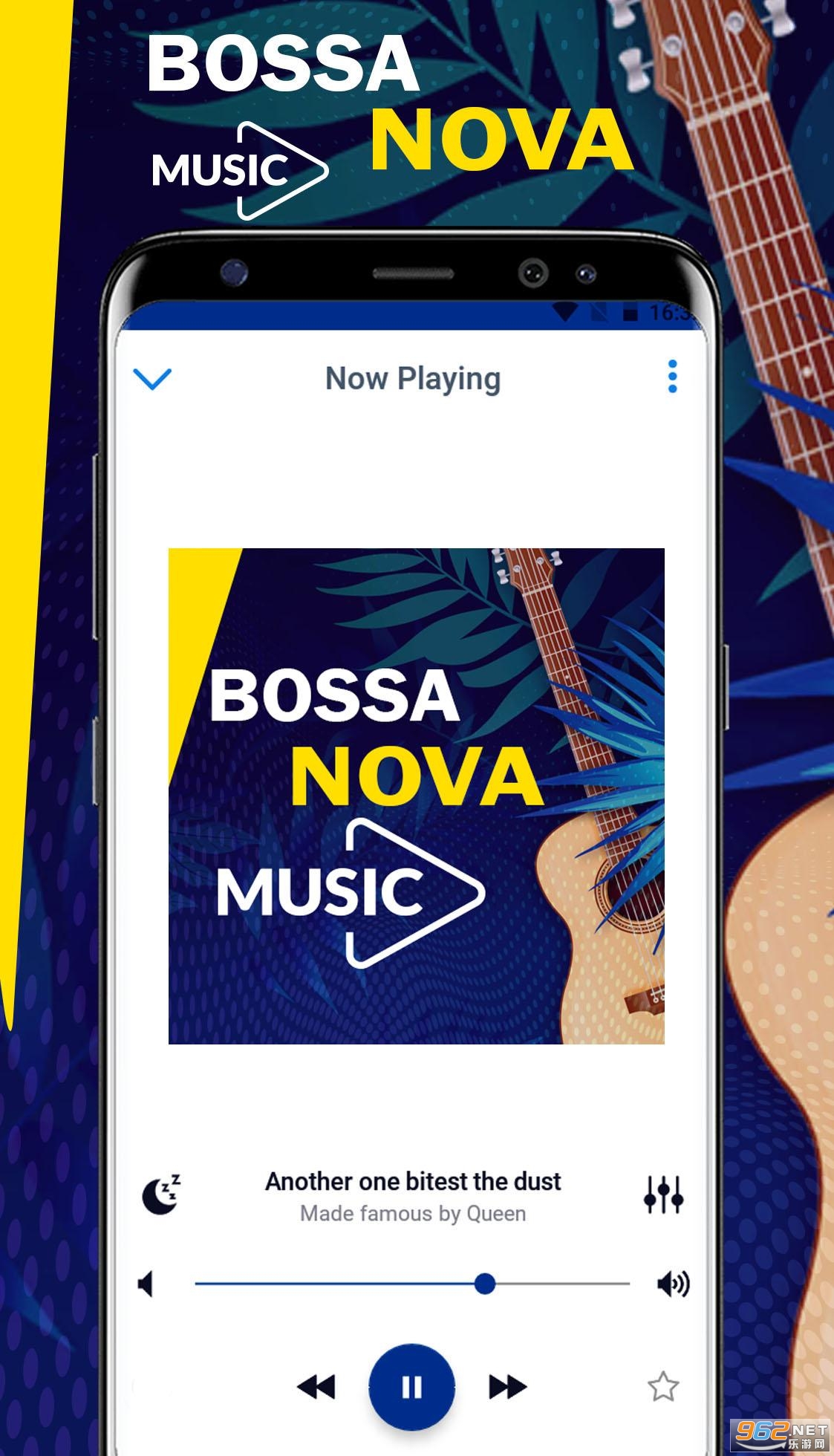The width and height of the screenshot is (834, 1456).
Task: Click the low volume speaker icon
Action: [146, 1284]
